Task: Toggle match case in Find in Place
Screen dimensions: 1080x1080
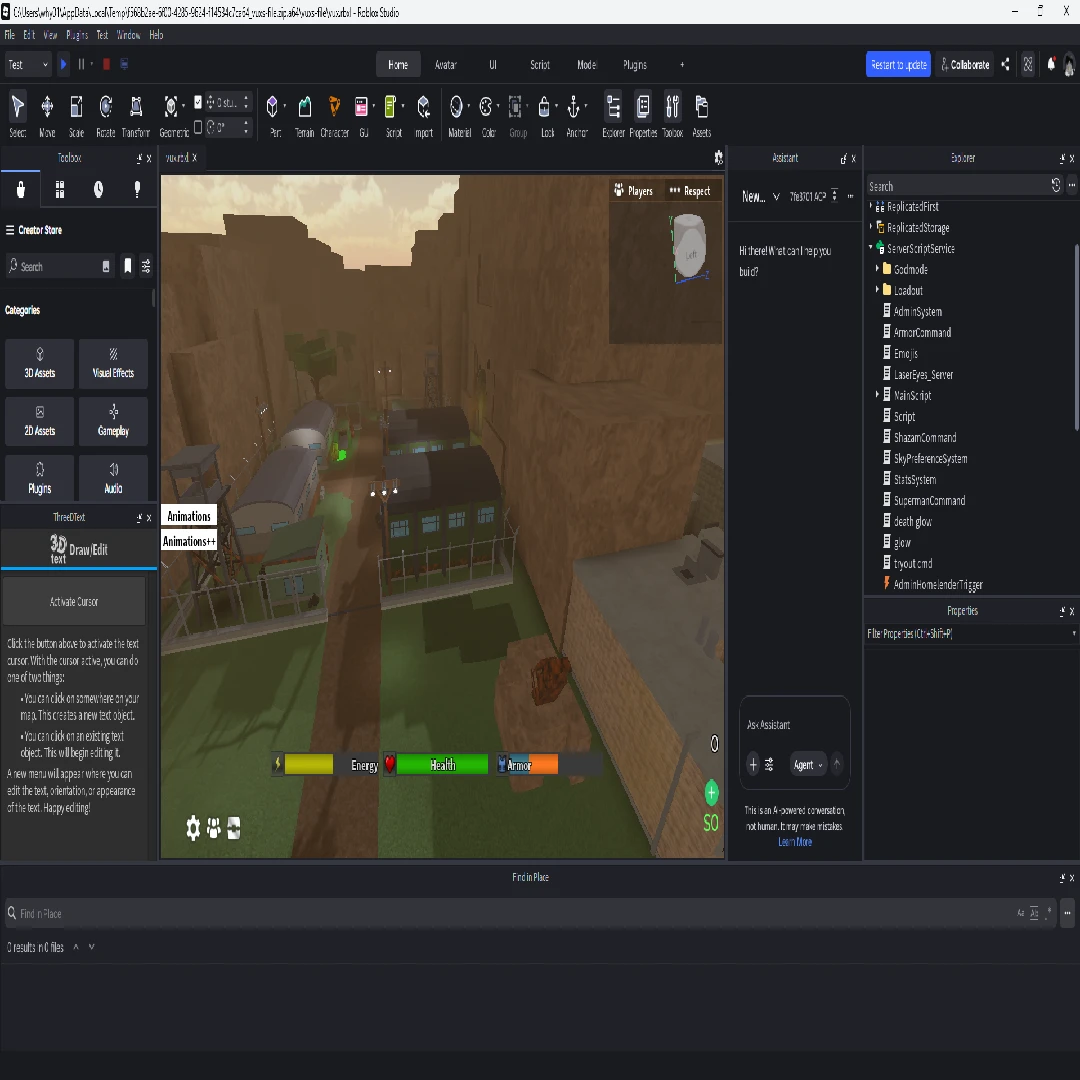Action: pos(1020,913)
